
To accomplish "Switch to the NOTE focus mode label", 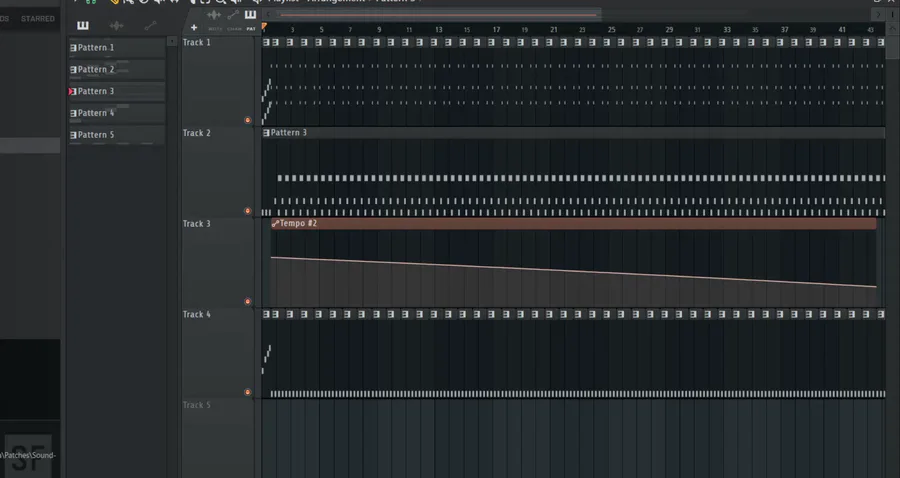I will (x=215, y=29).
